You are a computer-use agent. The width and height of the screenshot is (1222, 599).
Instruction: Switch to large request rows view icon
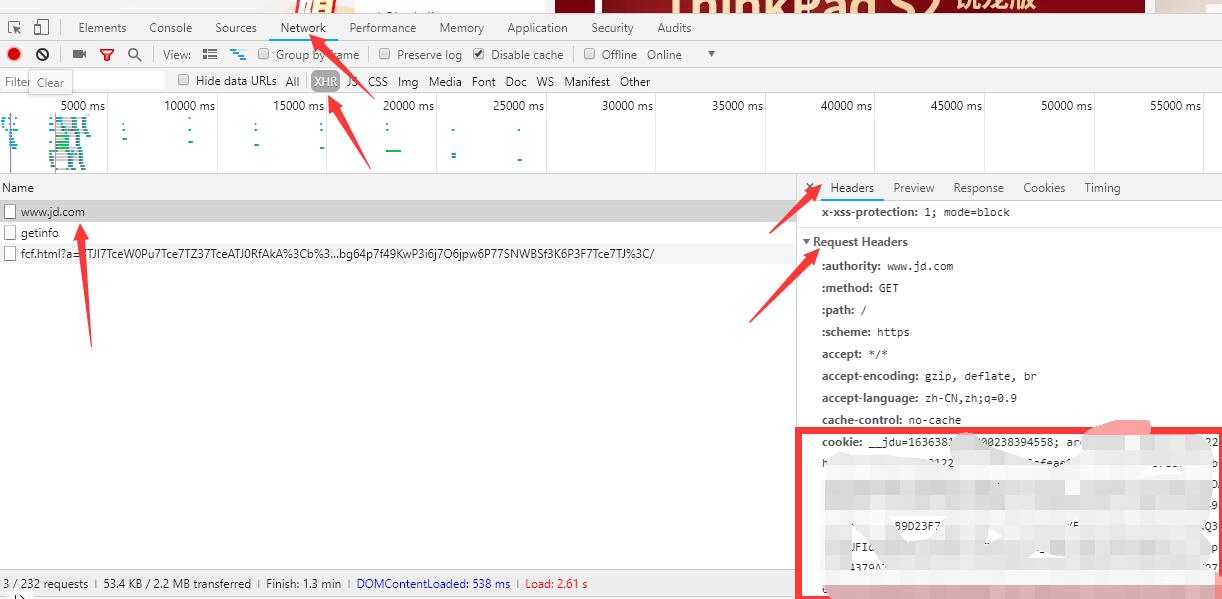click(x=210, y=55)
